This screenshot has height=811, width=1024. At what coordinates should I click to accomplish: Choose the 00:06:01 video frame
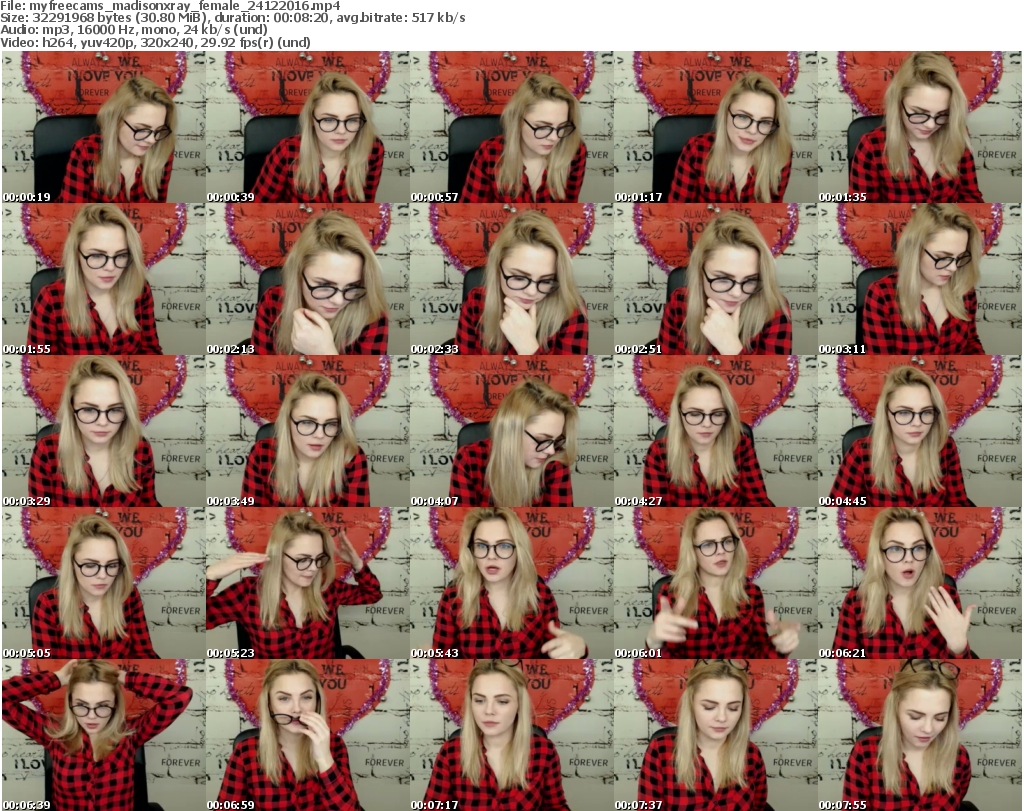click(715, 583)
